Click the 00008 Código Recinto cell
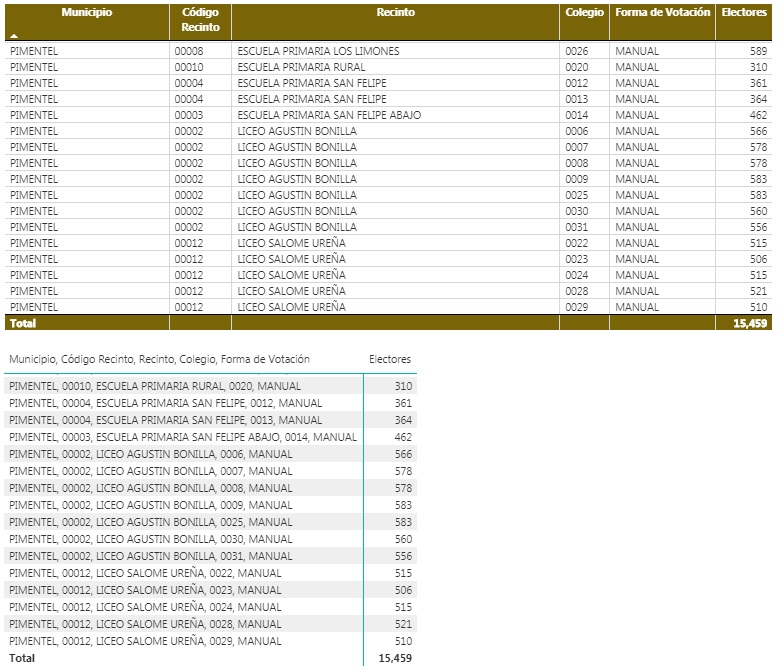The height and width of the screenshot is (670, 783). tap(189, 51)
